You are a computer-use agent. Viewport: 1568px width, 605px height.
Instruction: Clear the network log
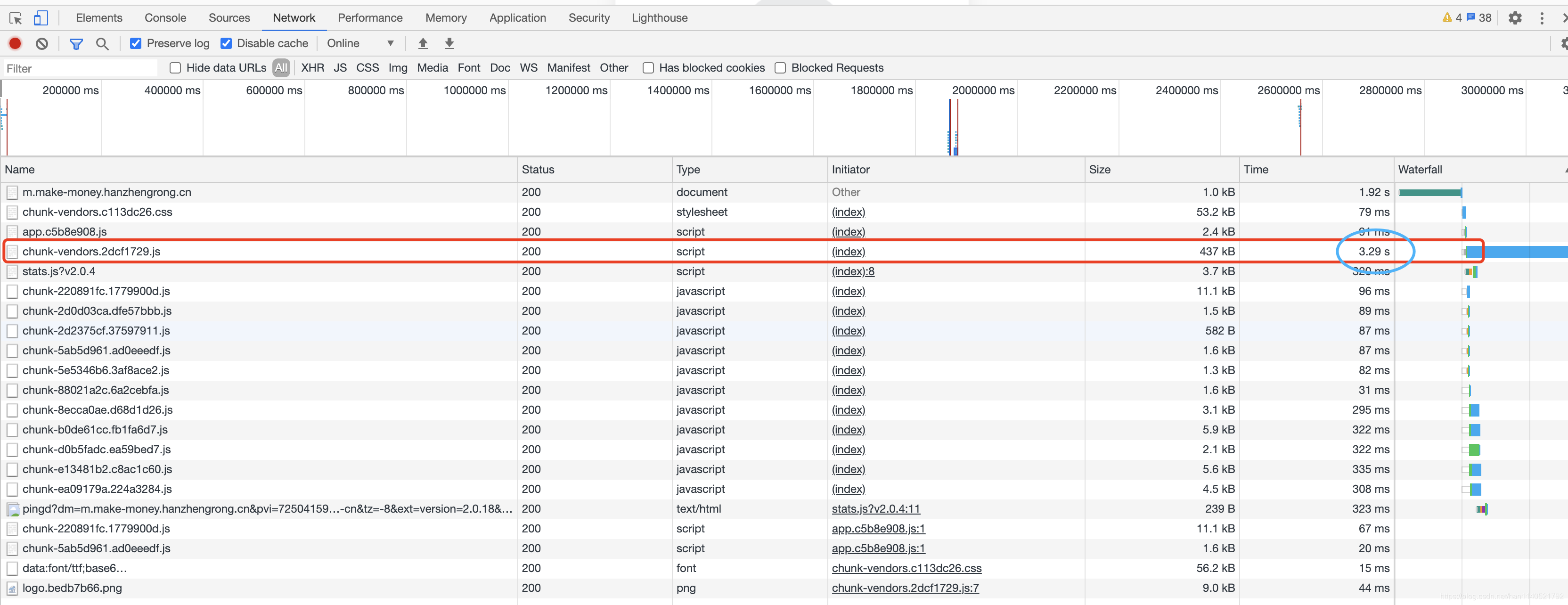click(41, 43)
